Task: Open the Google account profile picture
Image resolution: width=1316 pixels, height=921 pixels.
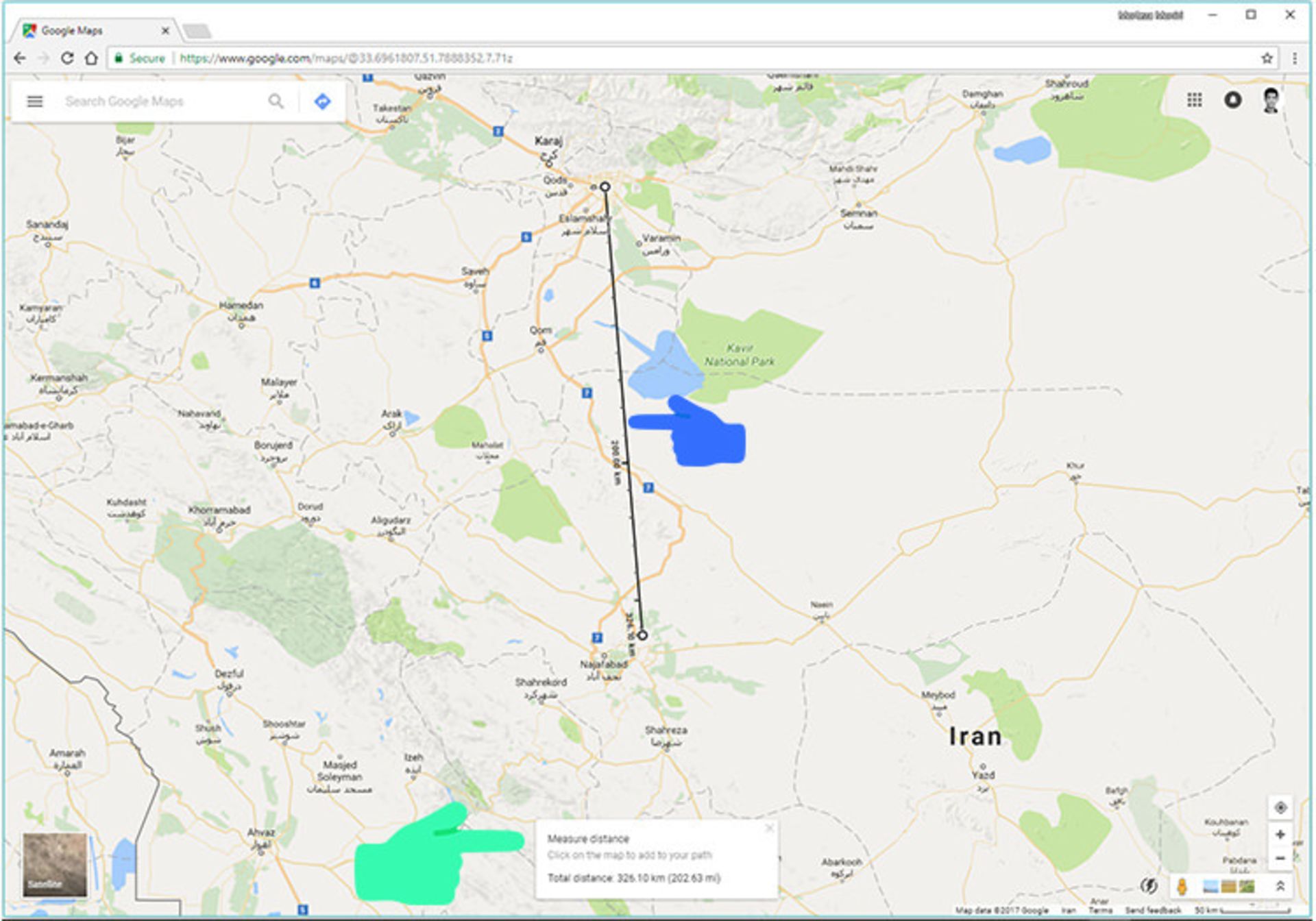Action: coord(1271,100)
